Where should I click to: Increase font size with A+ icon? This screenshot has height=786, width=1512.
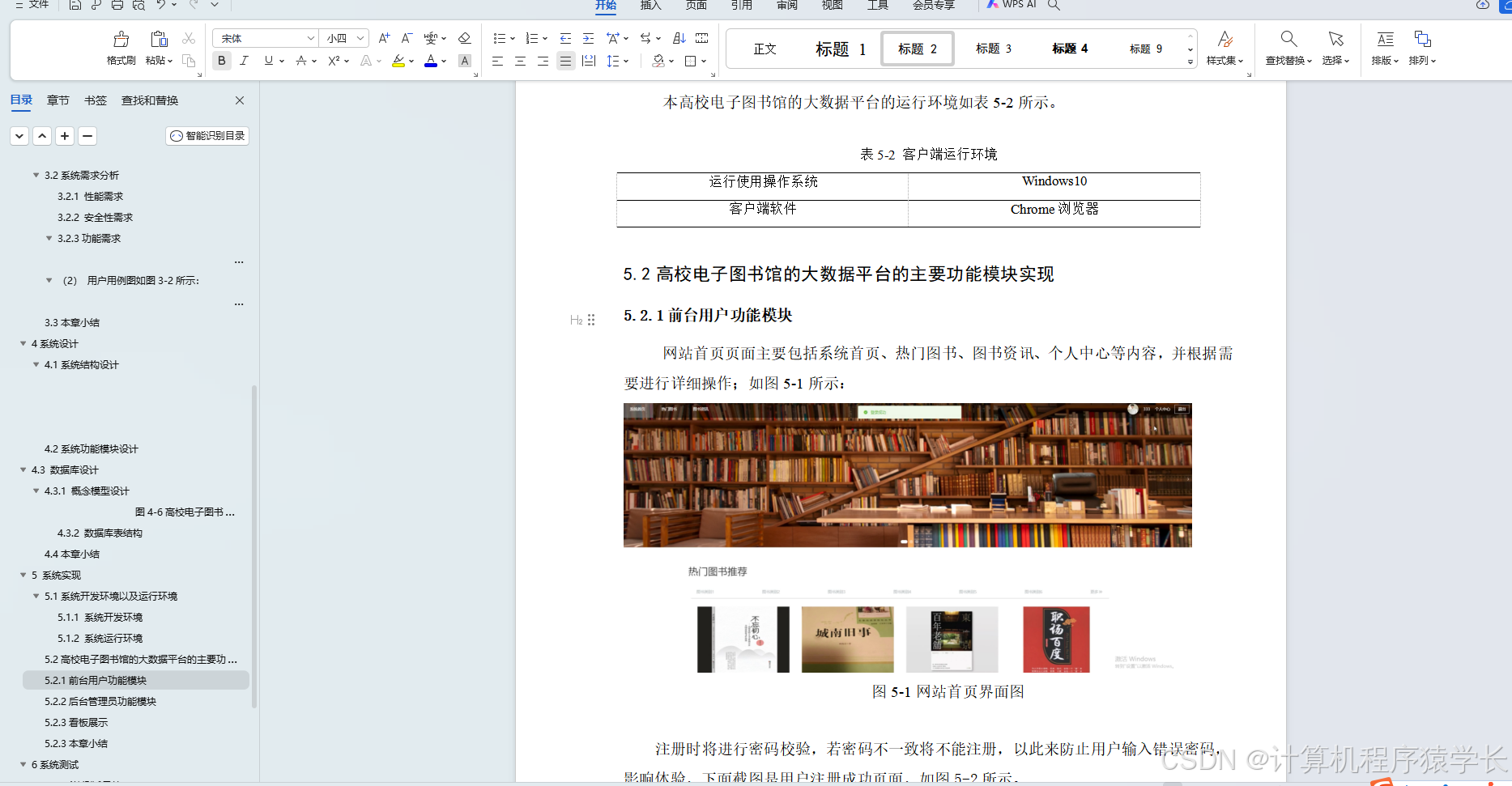pyautogui.click(x=385, y=38)
